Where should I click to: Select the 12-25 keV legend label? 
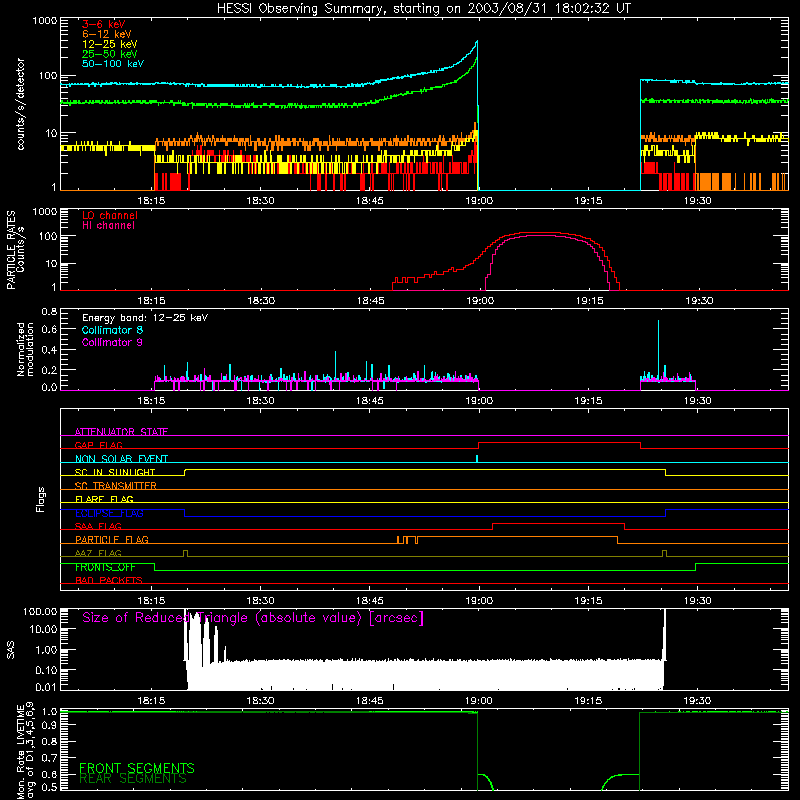click(110, 44)
